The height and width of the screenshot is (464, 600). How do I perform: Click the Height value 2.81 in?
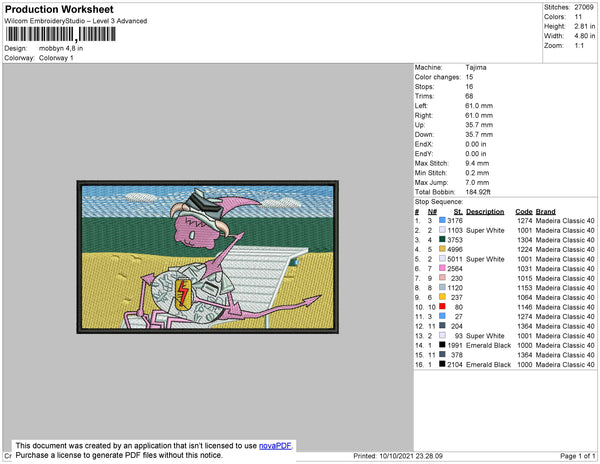tap(584, 26)
